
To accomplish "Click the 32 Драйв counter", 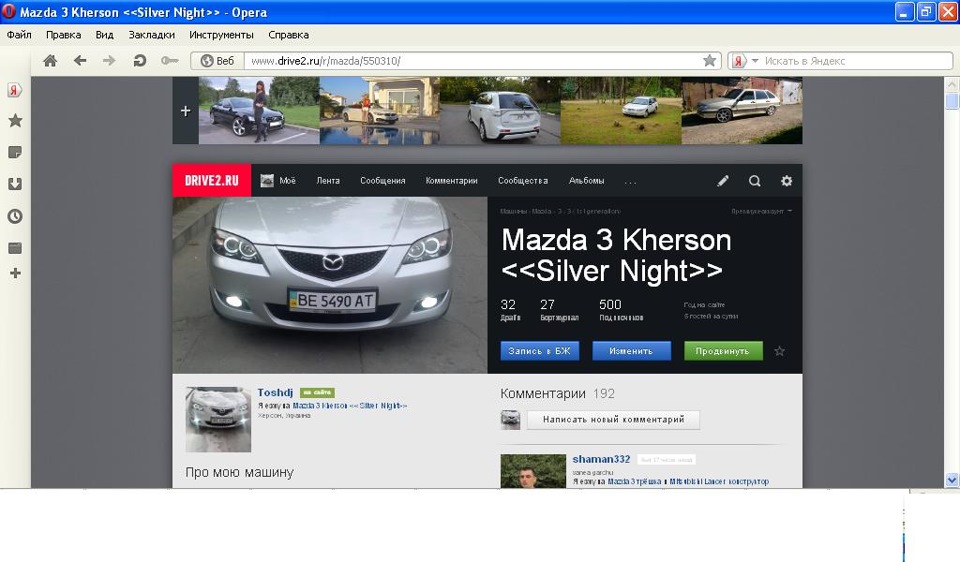I will (510, 310).
